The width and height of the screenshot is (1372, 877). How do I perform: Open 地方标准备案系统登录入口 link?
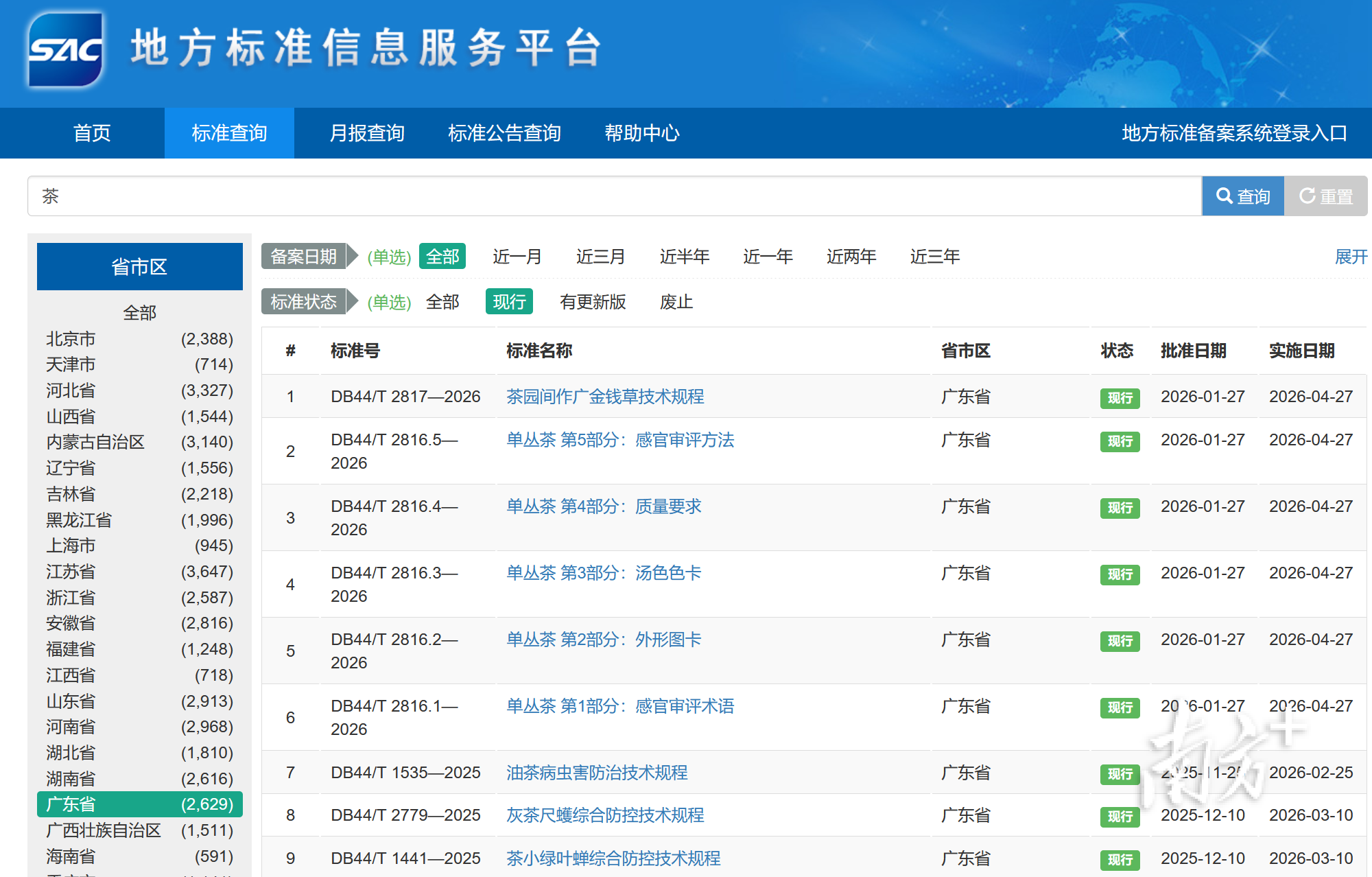1234,133
